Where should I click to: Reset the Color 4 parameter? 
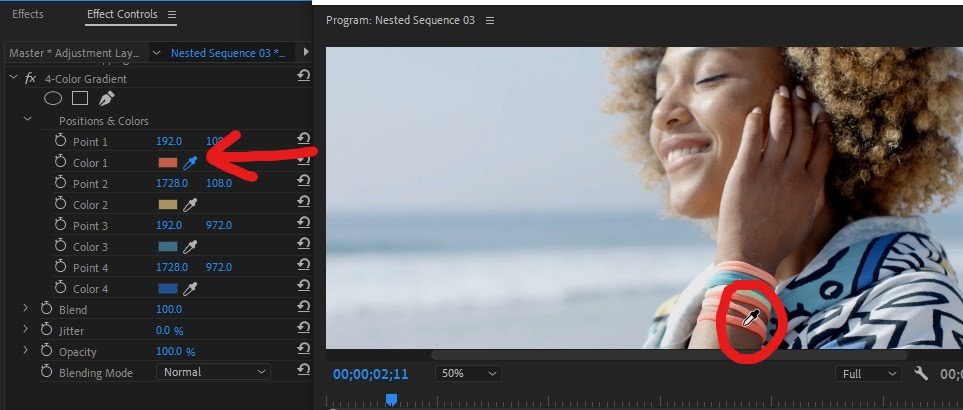pyautogui.click(x=303, y=285)
